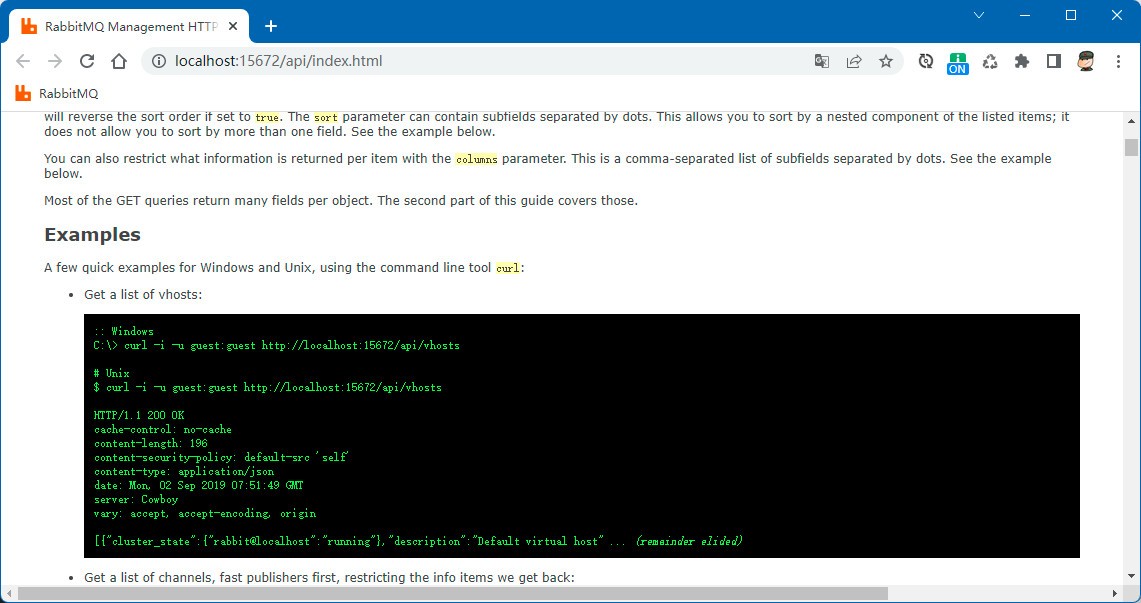Screen dimensions: 1141x603
Task: Open the circular clock-arrow extension
Action: point(926,61)
